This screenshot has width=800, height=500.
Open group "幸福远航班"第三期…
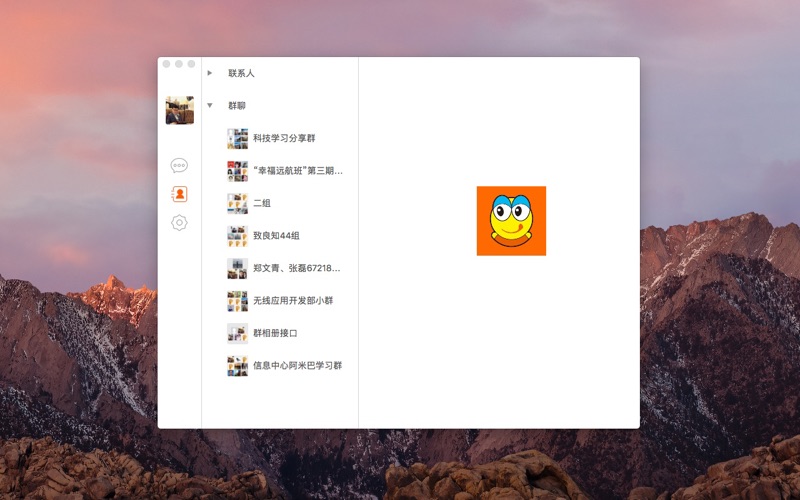pos(280,171)
